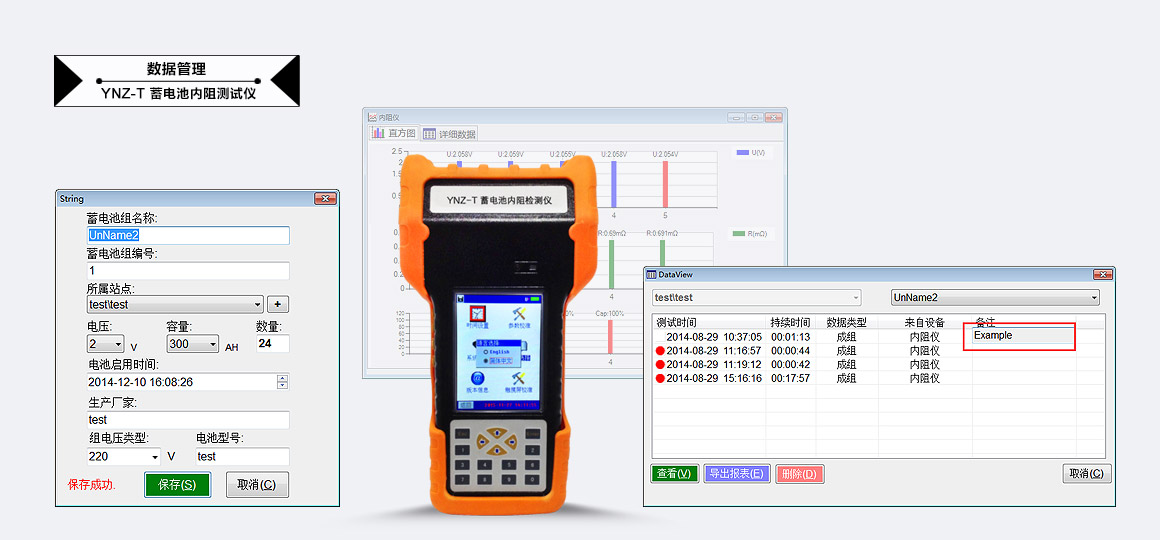Click the 生产厂家 manufacturer field
This screenshot has width=1160, height=540.
(x=188, y=419)
